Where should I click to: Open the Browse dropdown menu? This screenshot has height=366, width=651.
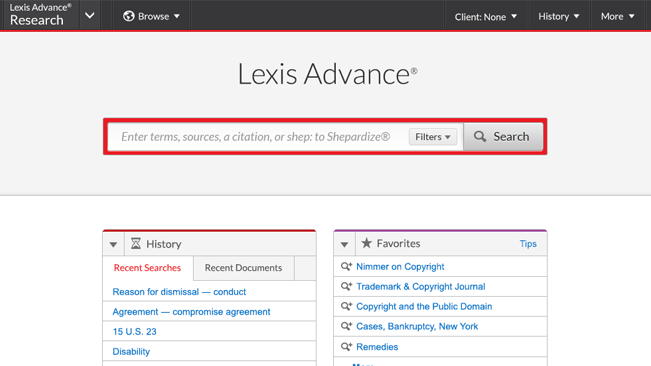point(151,16)
